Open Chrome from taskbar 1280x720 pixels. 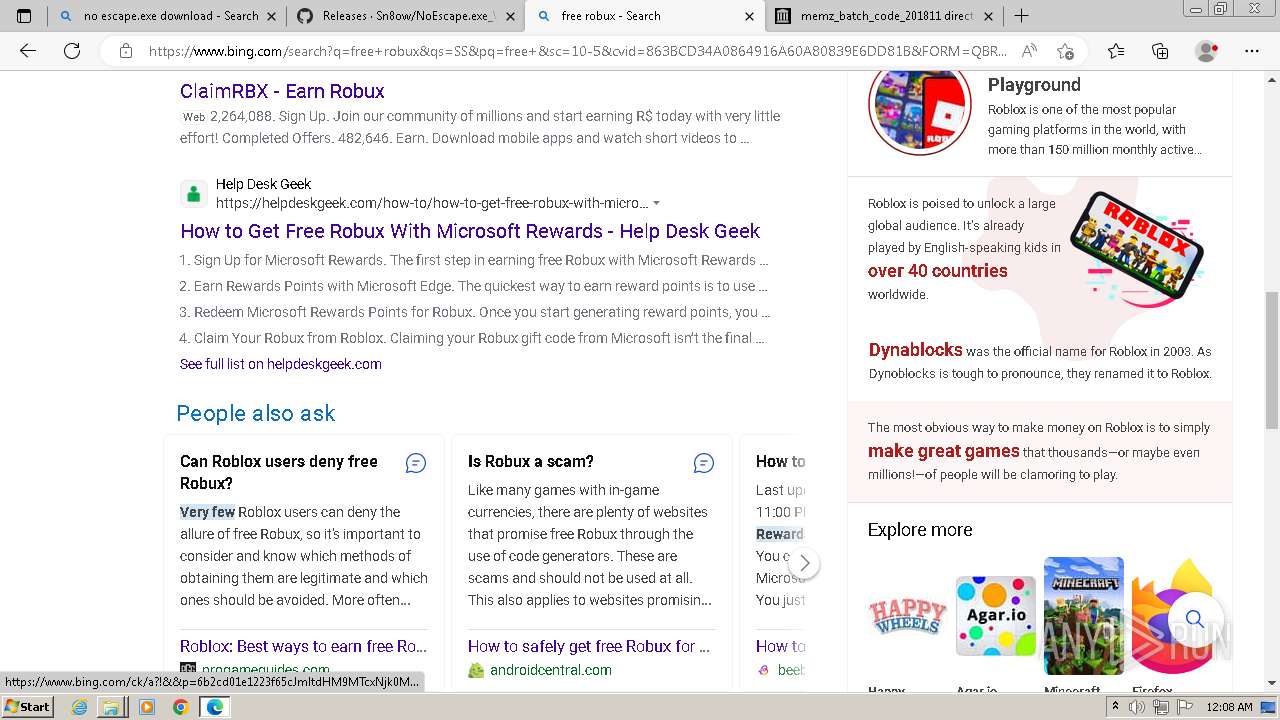tap(180, 707)
